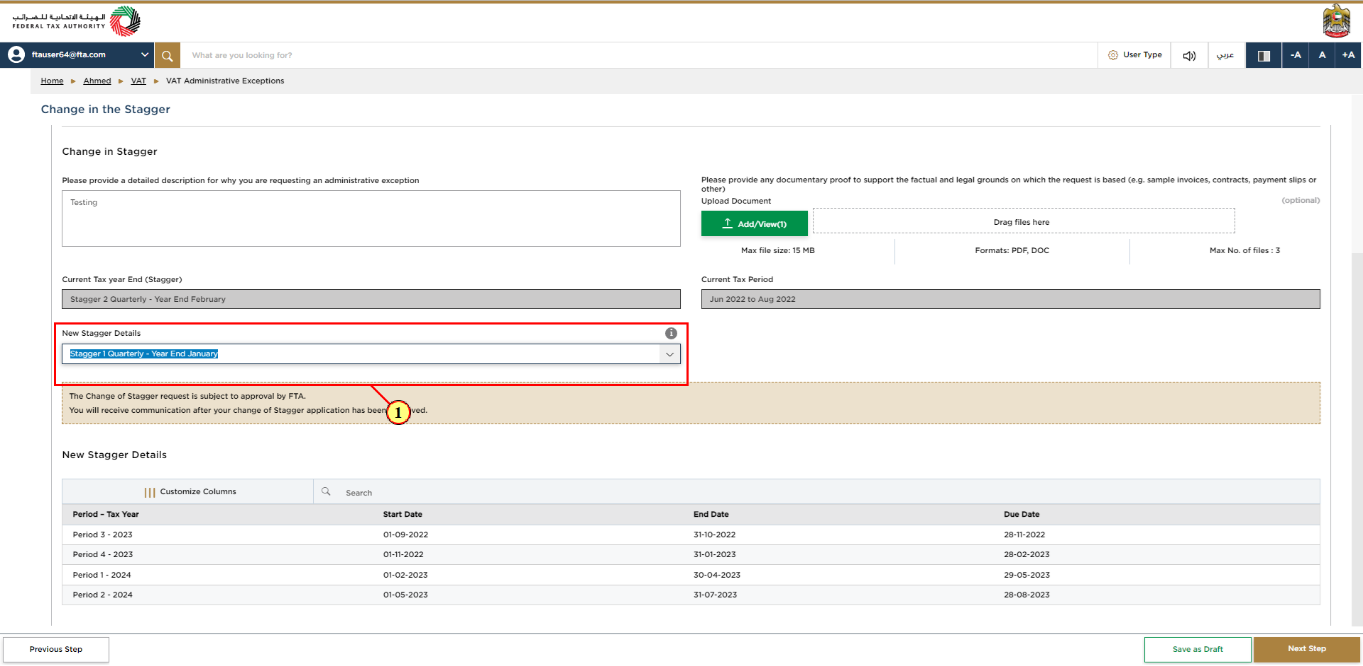
Task: Click end date 31-01-2023
Action: point(715,554)
